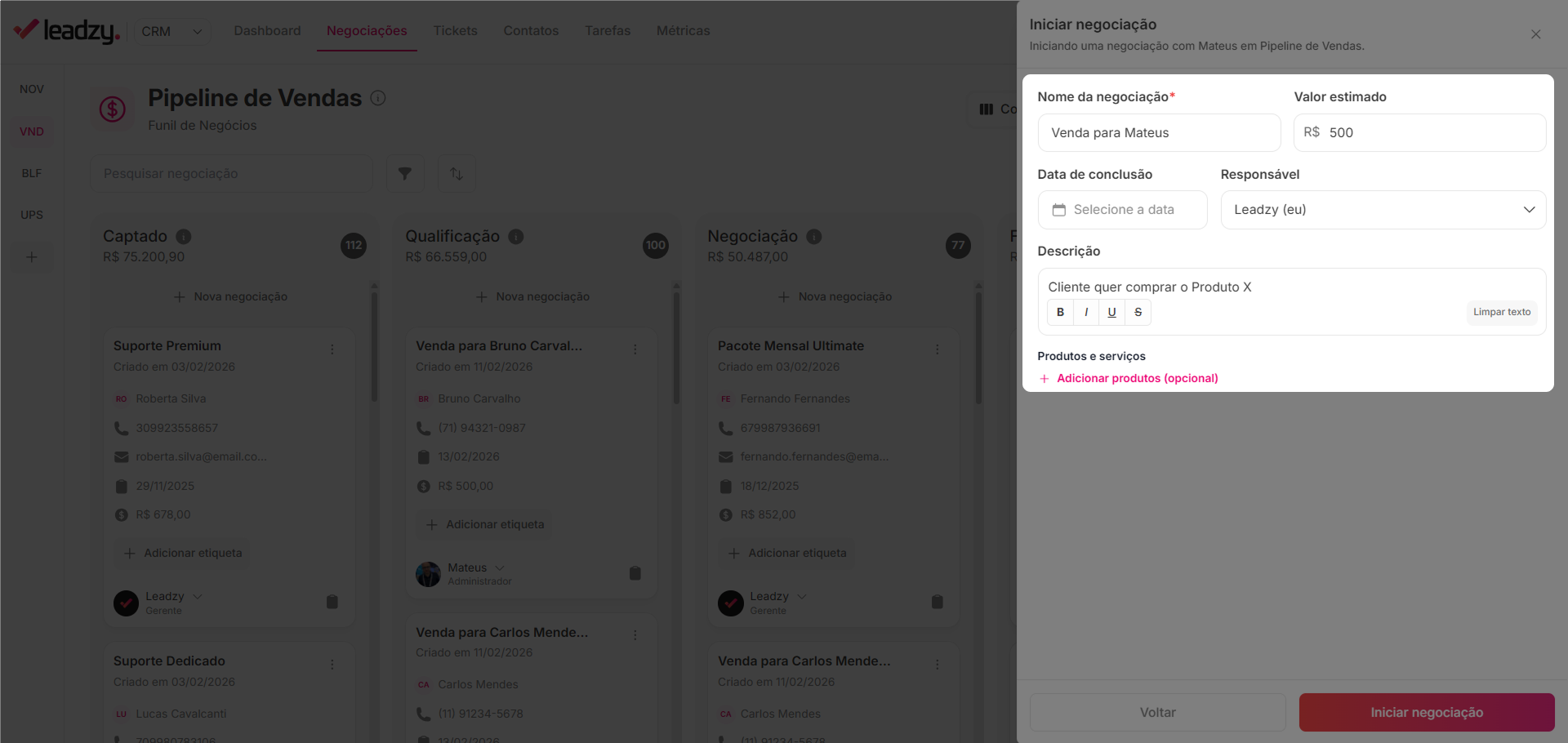
Task: Toggle bold formatting in description editor
Action: click(x=1060, y=312)
